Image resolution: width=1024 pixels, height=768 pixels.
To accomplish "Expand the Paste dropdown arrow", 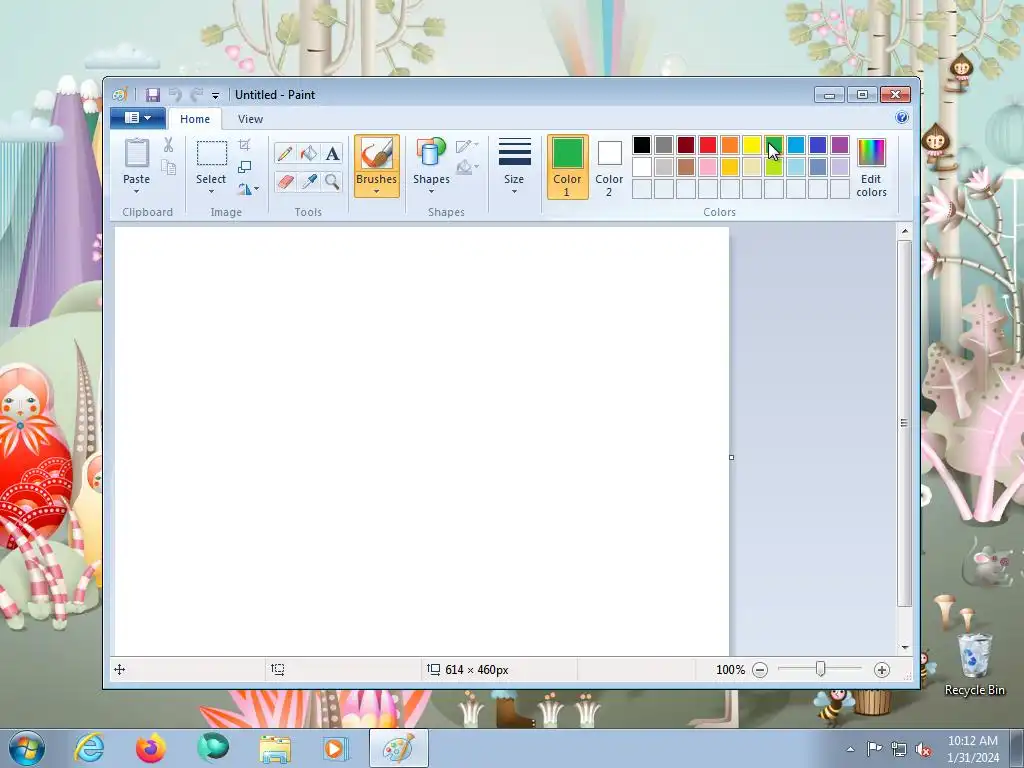I will (136, 191).
